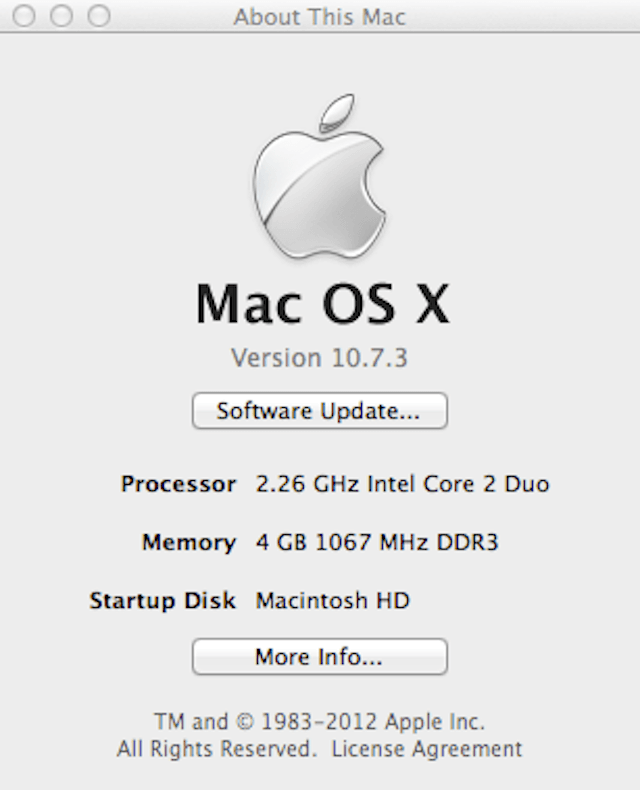This screenshot has width=640, height=790.
Task: Click the Mac OS X heading
Action: coord(322,304)
